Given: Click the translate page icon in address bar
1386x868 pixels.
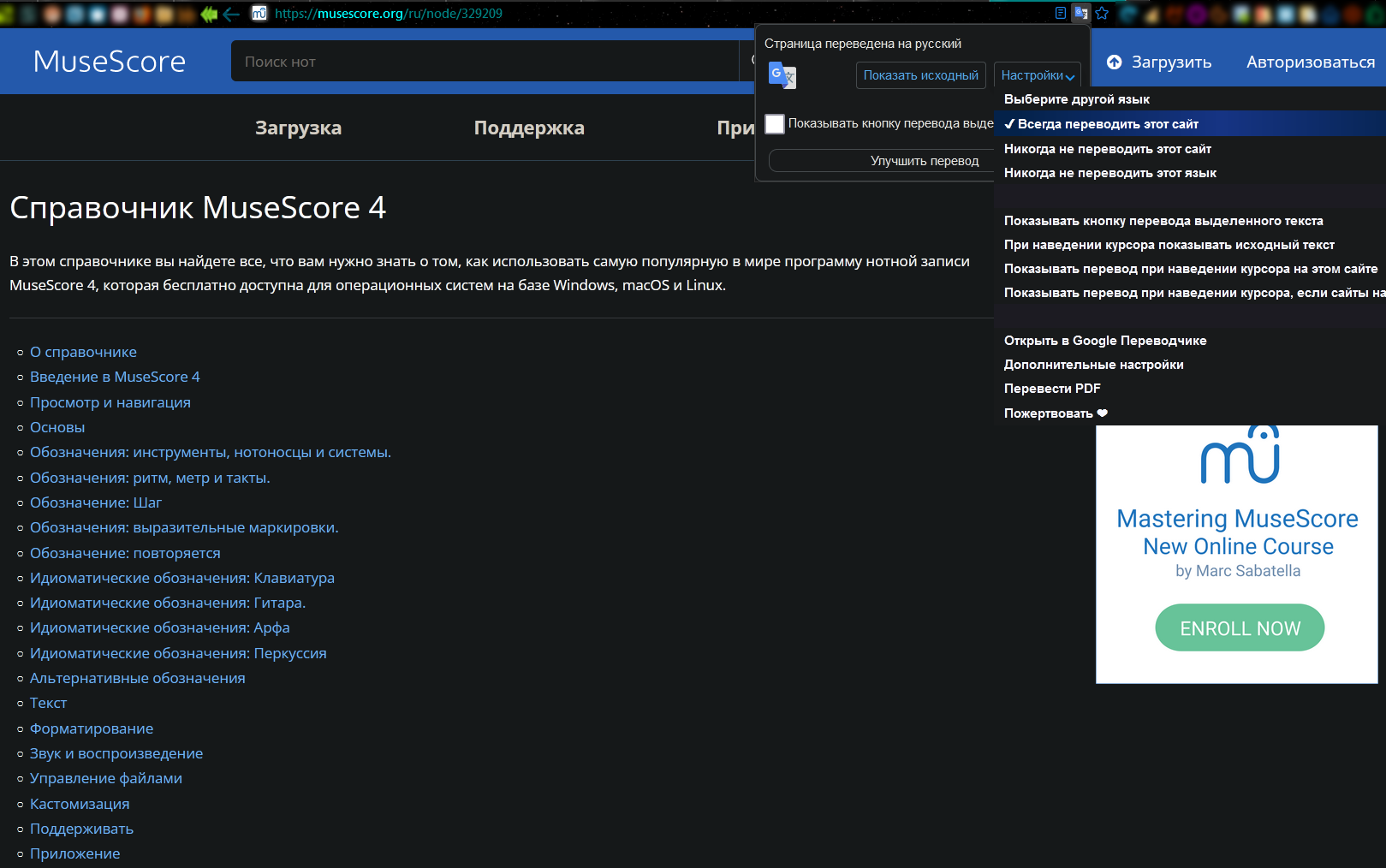Looking at the screenshot, I should point(1081,13).
